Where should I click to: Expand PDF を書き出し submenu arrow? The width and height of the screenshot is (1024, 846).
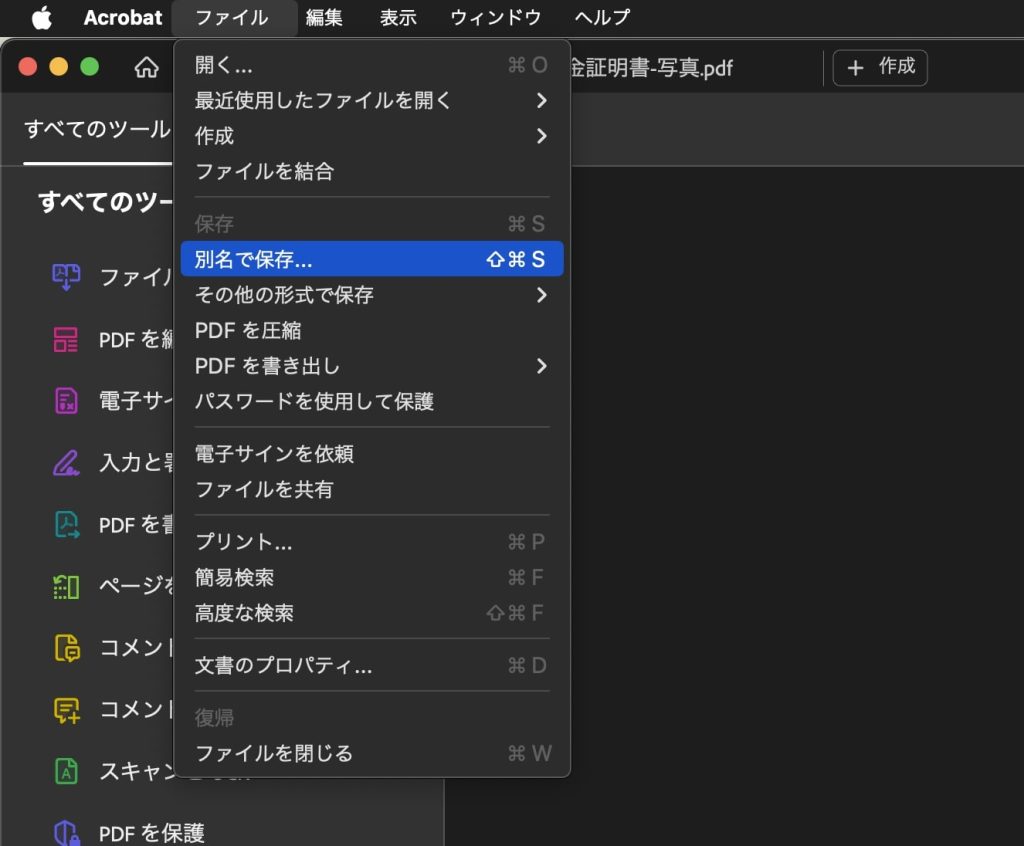[541, 366]
